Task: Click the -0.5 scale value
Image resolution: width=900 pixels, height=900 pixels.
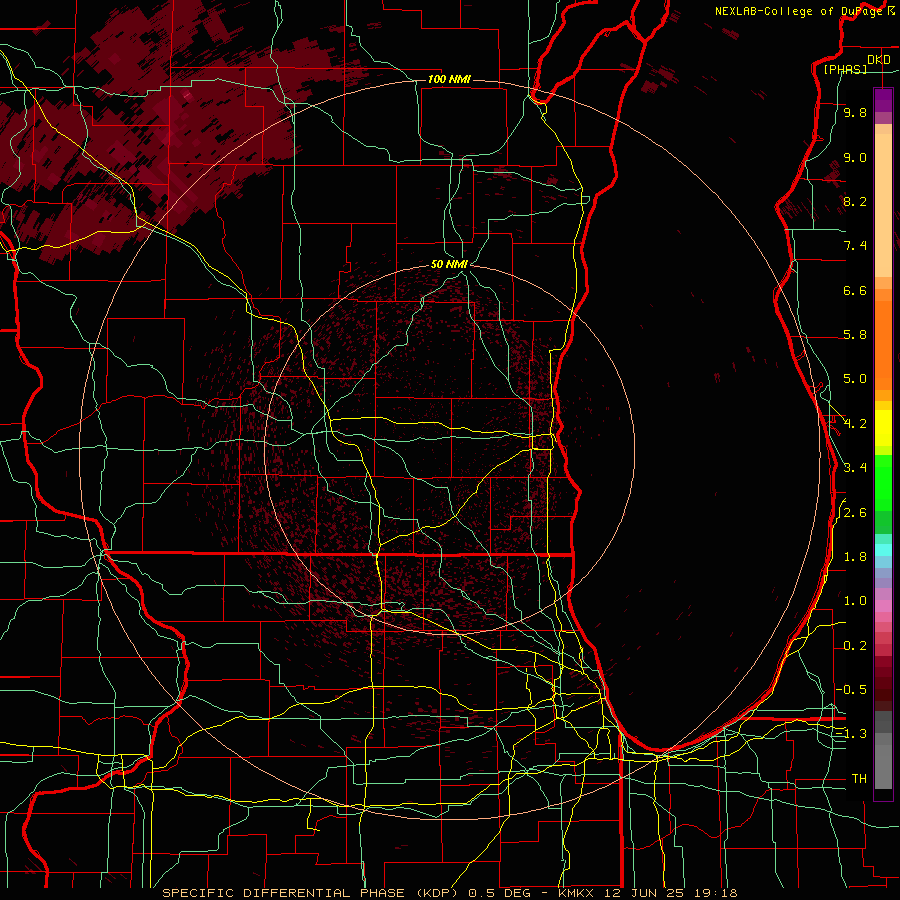Action: 852,690
